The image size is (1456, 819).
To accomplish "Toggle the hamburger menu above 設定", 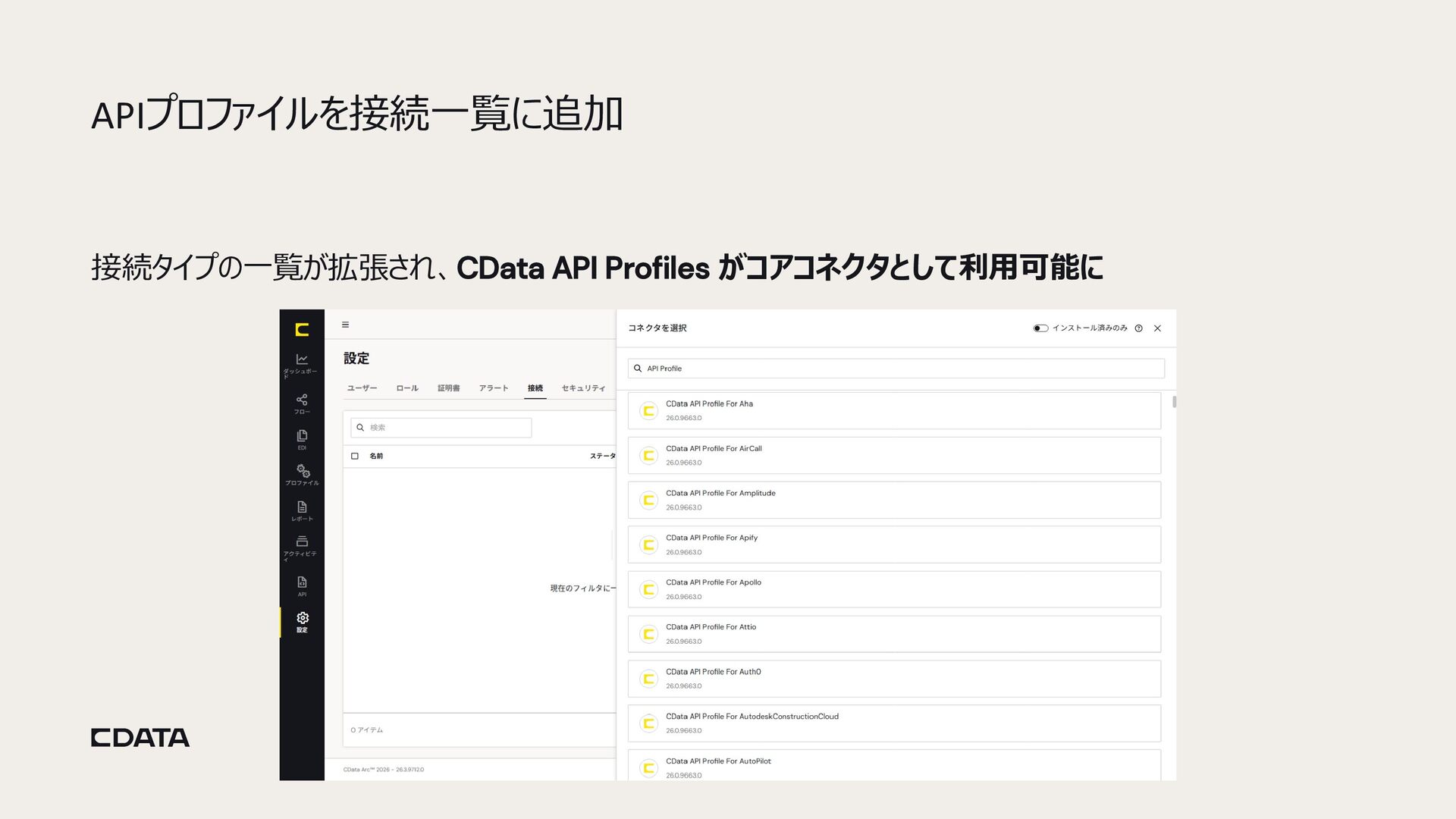I will pyautogui.click(x=345, y=325).
